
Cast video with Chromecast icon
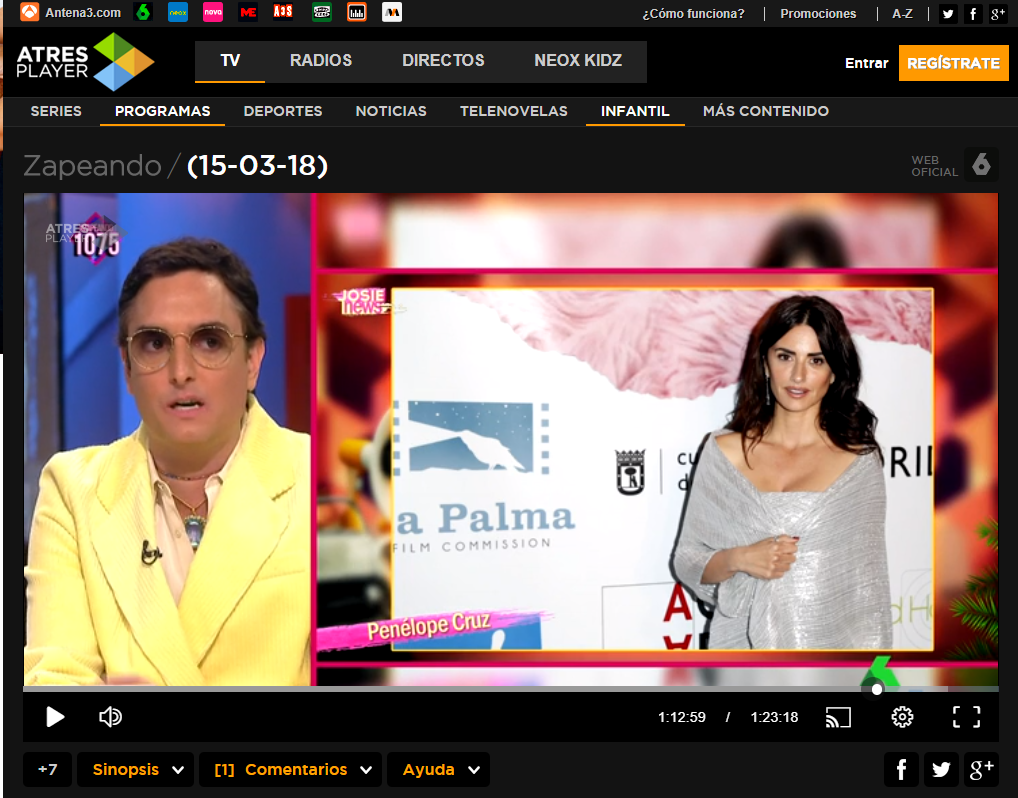838,717
